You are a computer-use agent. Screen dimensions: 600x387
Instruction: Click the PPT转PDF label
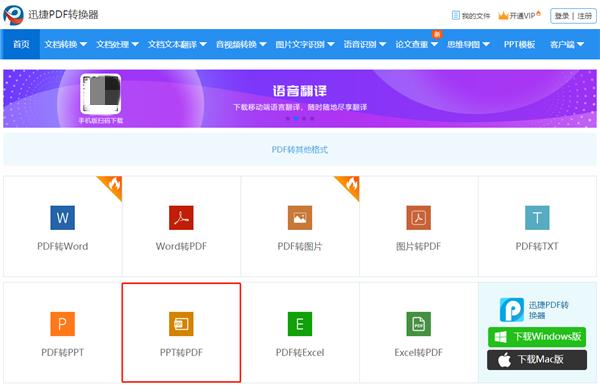(x=181, y=352)
